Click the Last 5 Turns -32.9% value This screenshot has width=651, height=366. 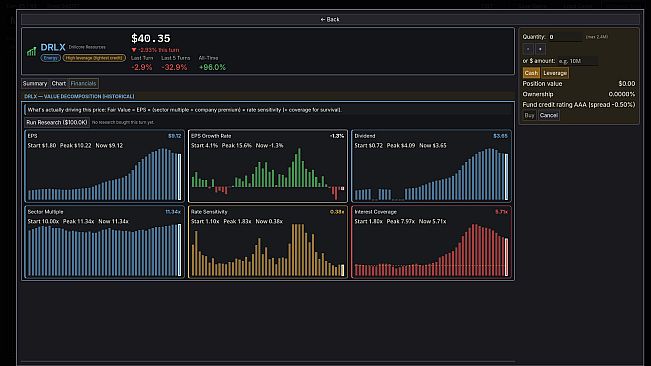point(174,67)
